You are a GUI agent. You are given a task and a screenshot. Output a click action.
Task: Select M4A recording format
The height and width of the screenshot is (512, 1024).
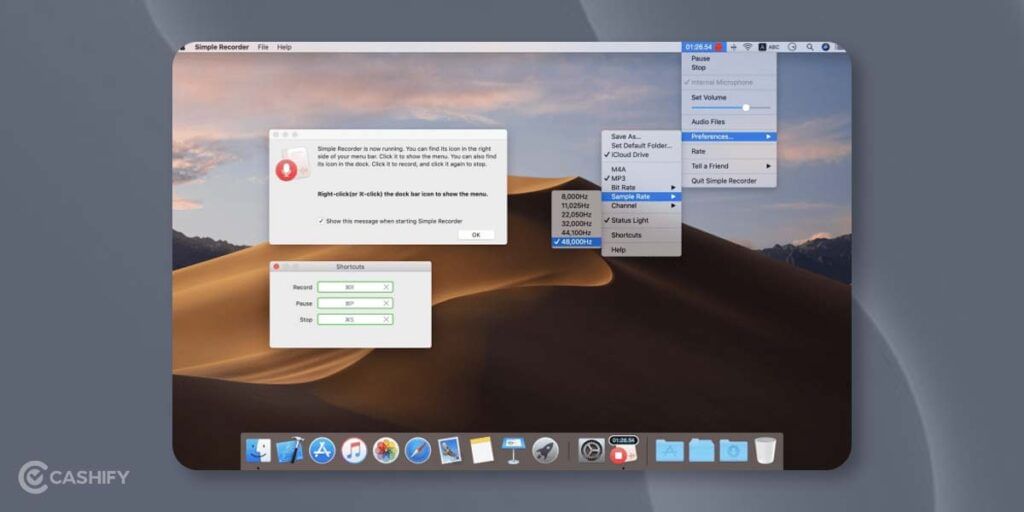pyautogui.click(x=641, y=169)
